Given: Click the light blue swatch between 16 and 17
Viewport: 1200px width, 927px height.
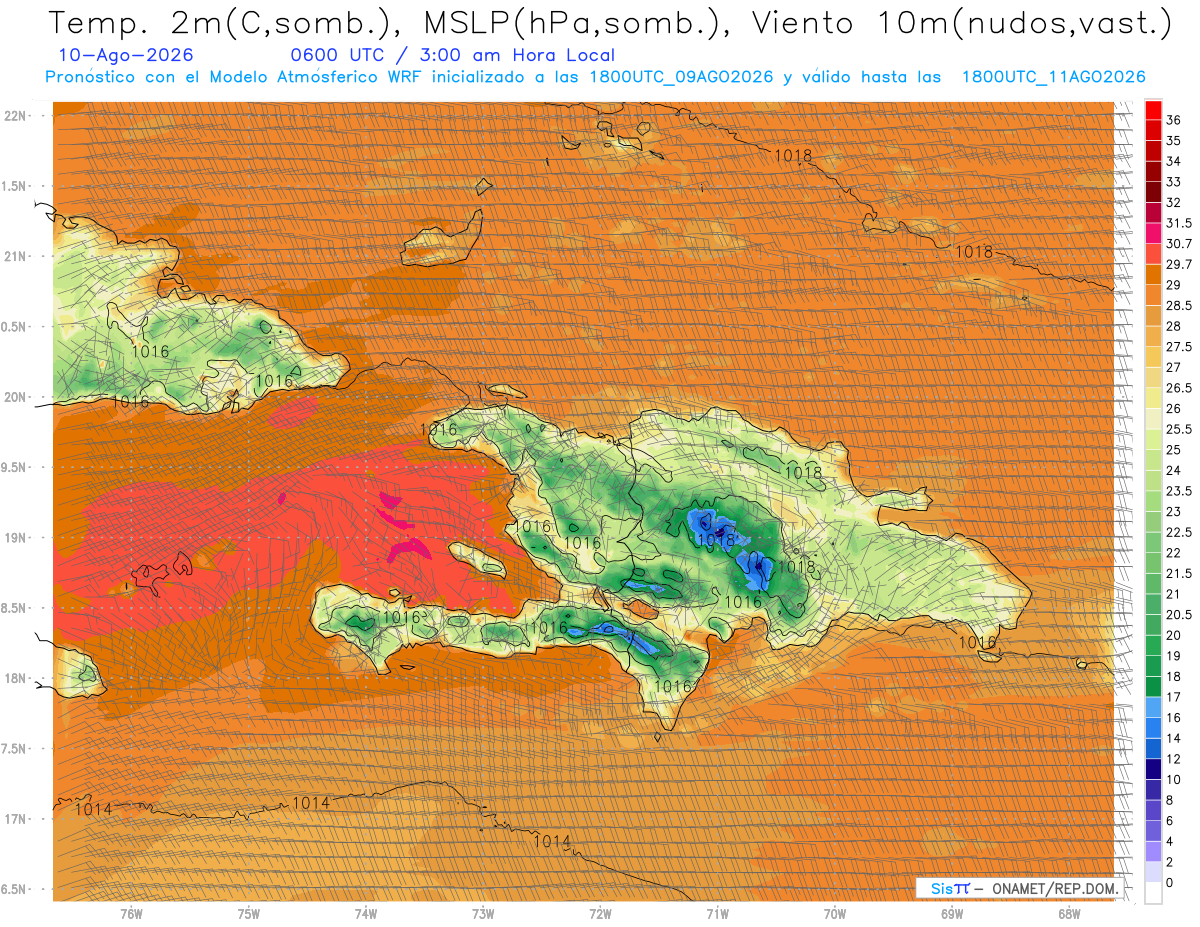Looking at the screenshot, I should (1153, 707).
